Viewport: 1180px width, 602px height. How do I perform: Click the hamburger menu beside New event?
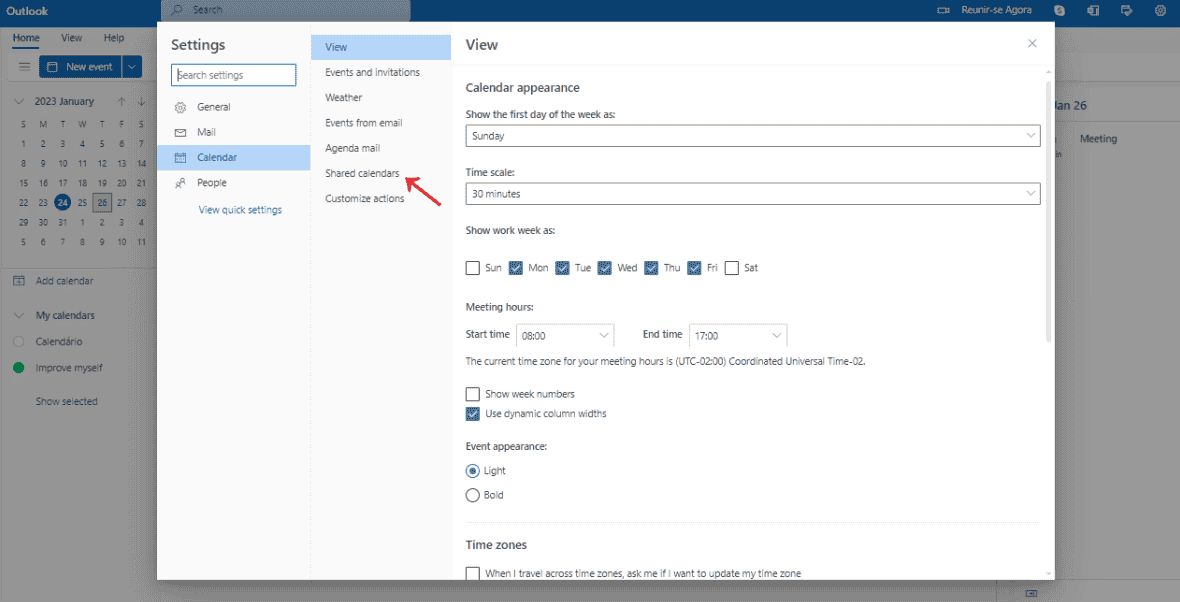pos(24,66)
